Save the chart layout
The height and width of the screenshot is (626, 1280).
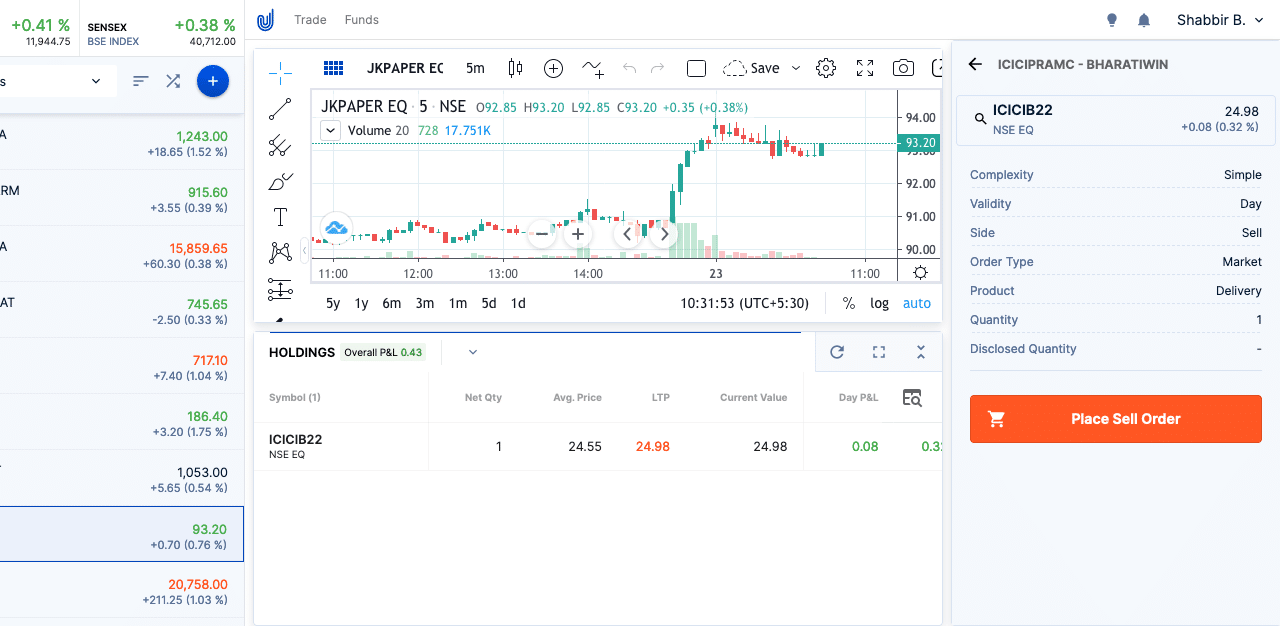[752, 68]
